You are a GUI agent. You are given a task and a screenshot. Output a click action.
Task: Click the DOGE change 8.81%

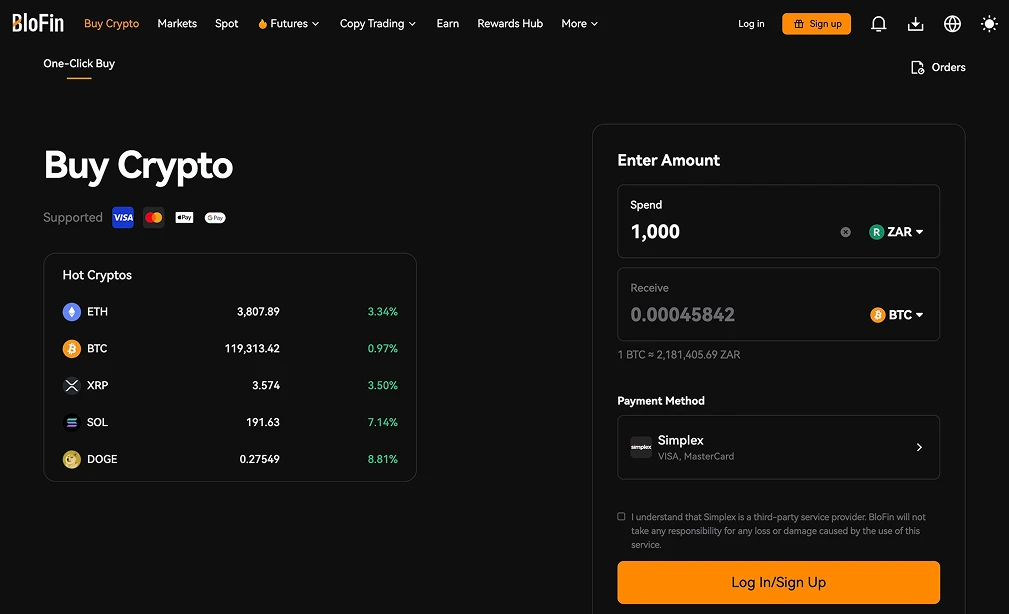click(382, 459)
